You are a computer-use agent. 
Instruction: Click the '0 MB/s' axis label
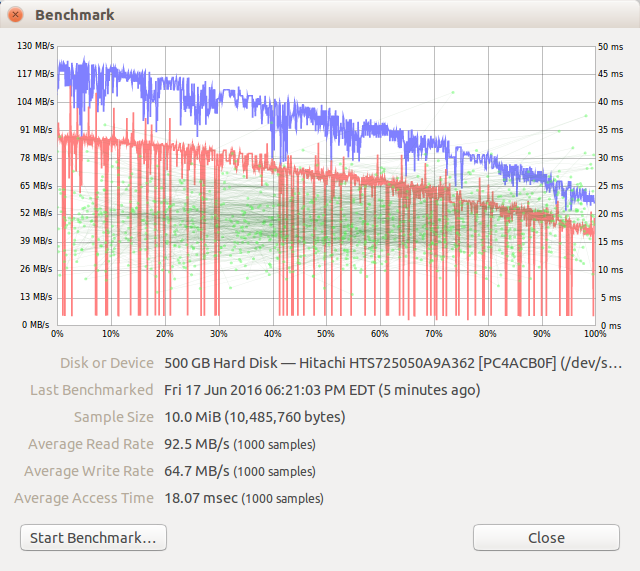36,324
